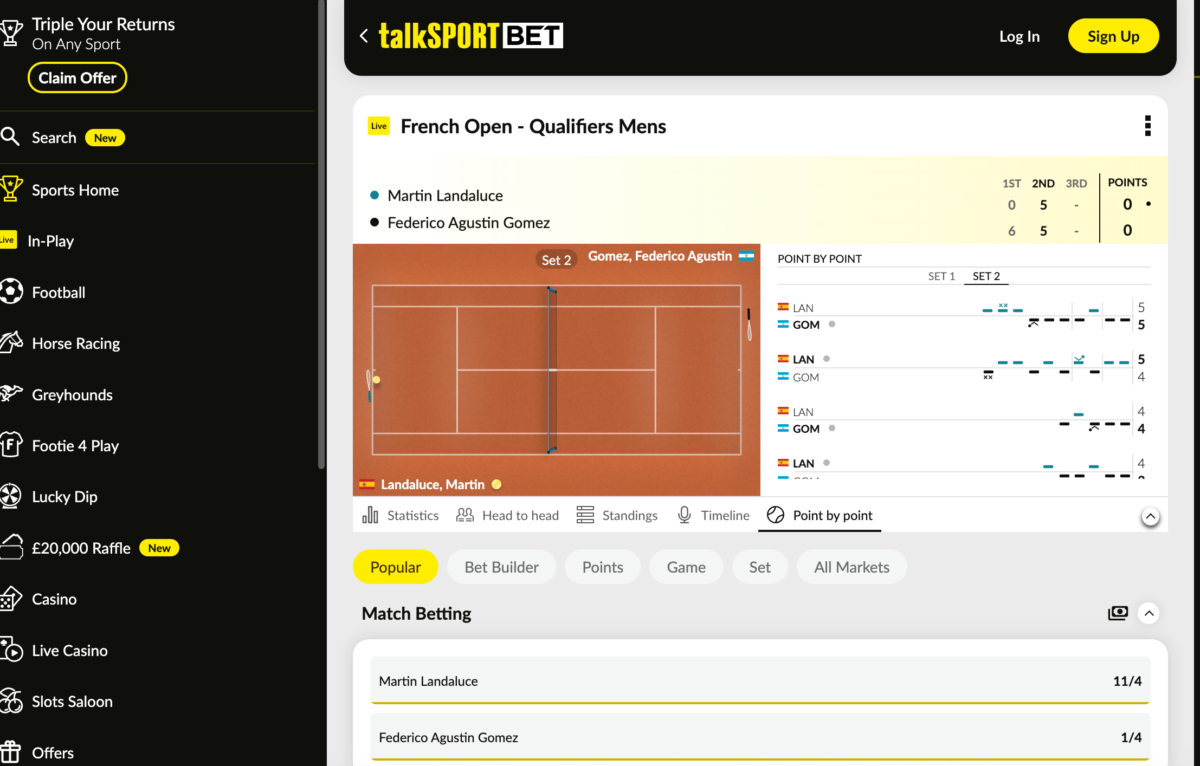
Task: Bet on Martin Landaluce at 11/4
Action: [x=760, y=681]
